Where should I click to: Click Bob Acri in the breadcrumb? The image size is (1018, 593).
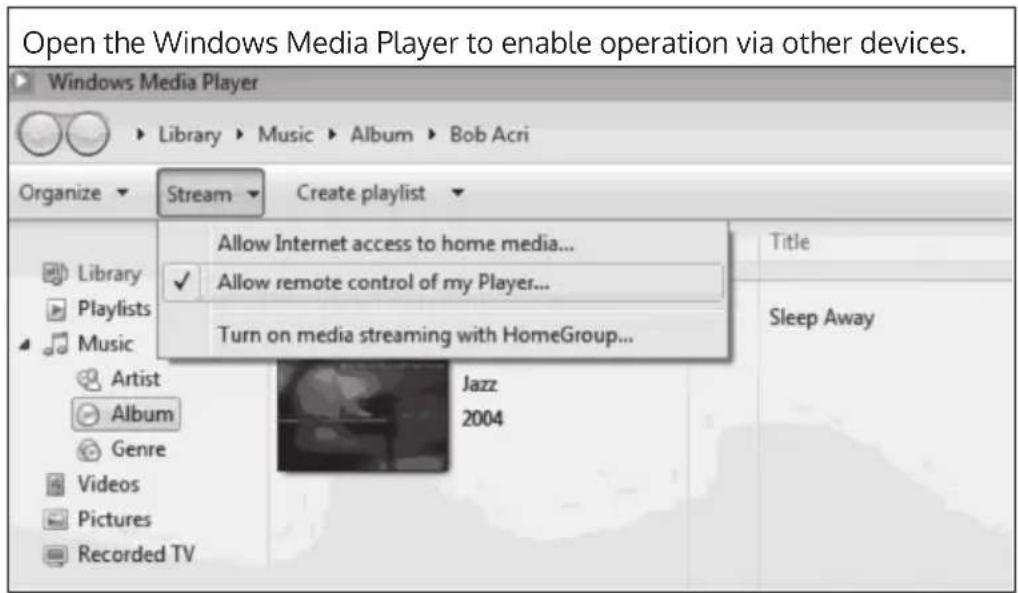[490, 134]
